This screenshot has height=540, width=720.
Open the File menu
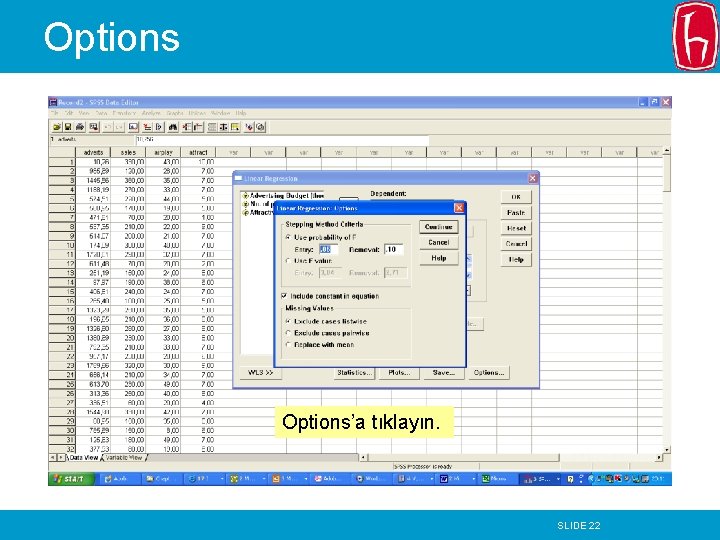click(55, 113)
